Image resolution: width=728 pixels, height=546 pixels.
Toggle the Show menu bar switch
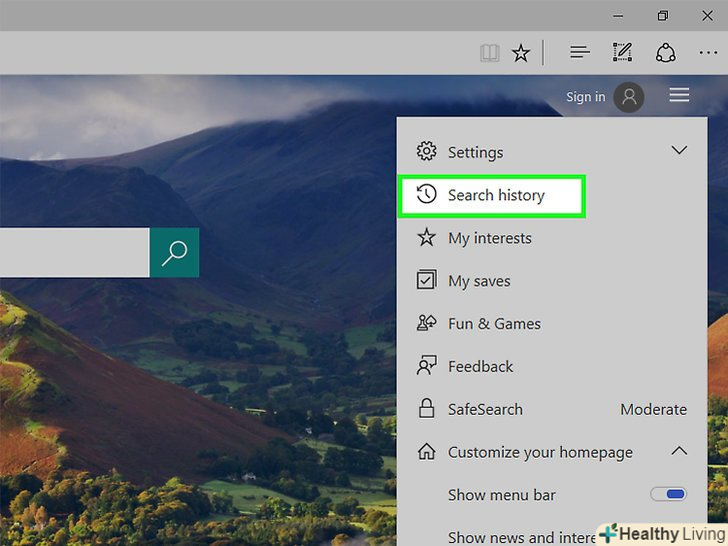[x=667, y=494]
